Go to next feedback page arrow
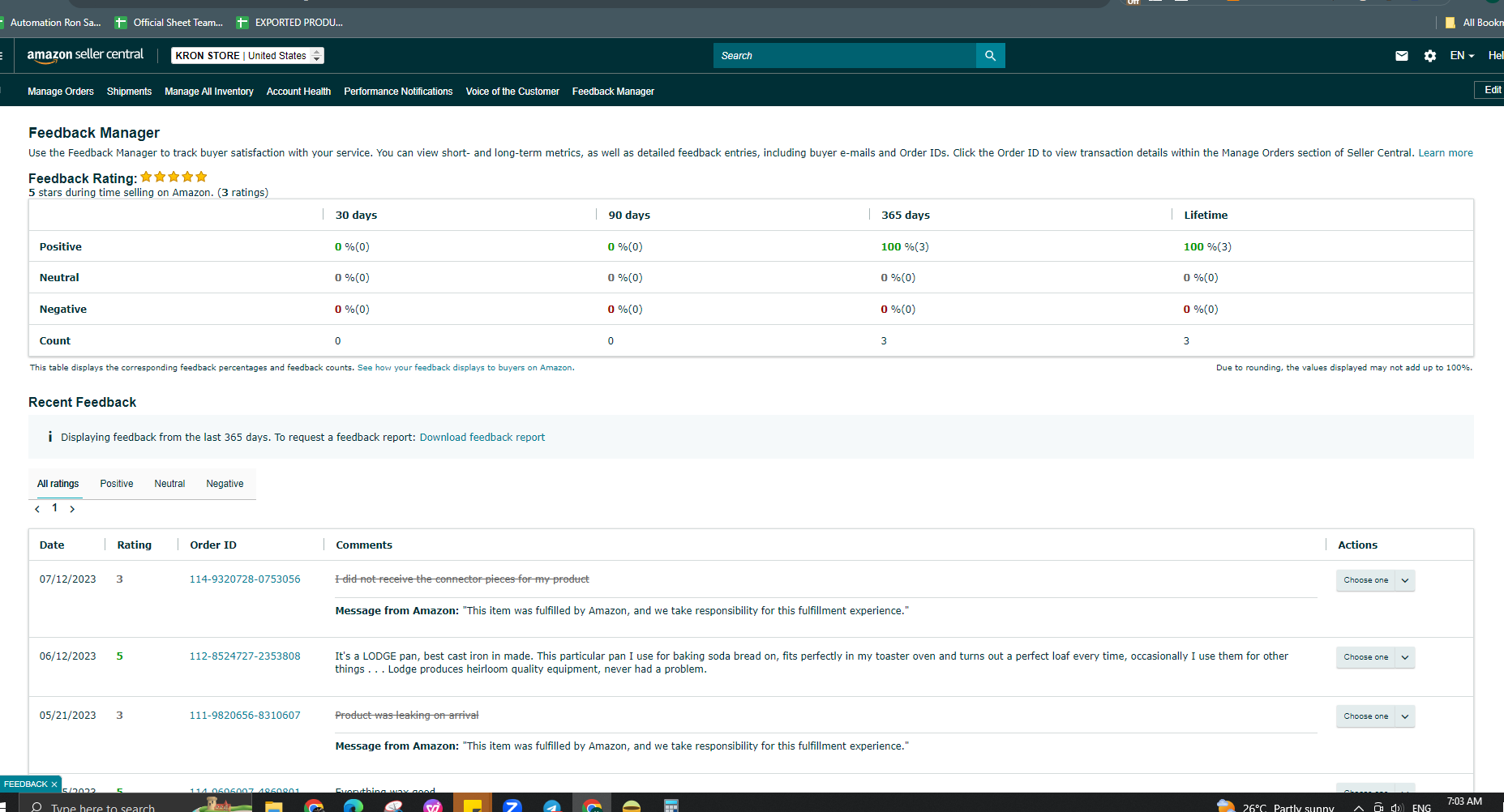The image size is (1504, 812). [72, 509]
